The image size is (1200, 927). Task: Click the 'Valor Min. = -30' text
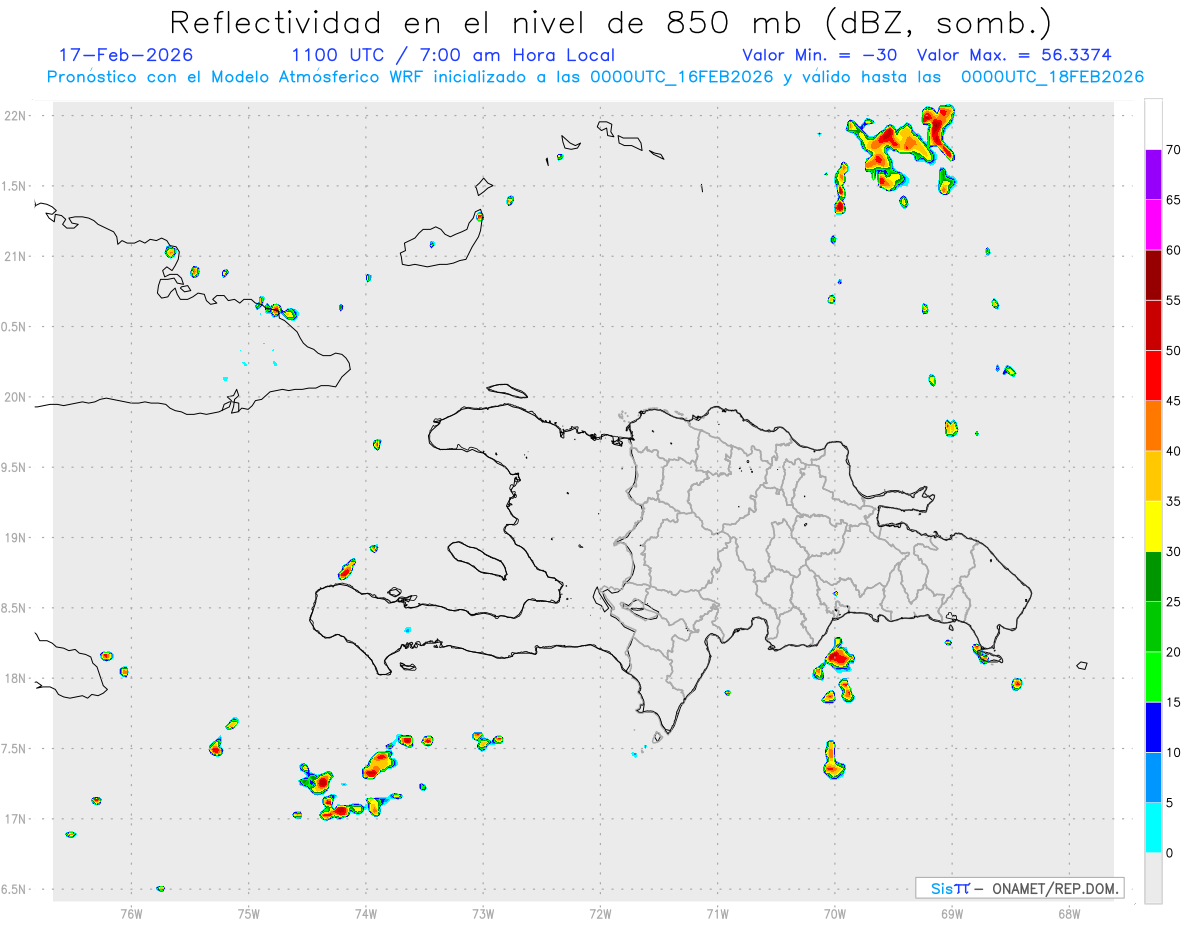pyautogui.click(x=821, y=55)
